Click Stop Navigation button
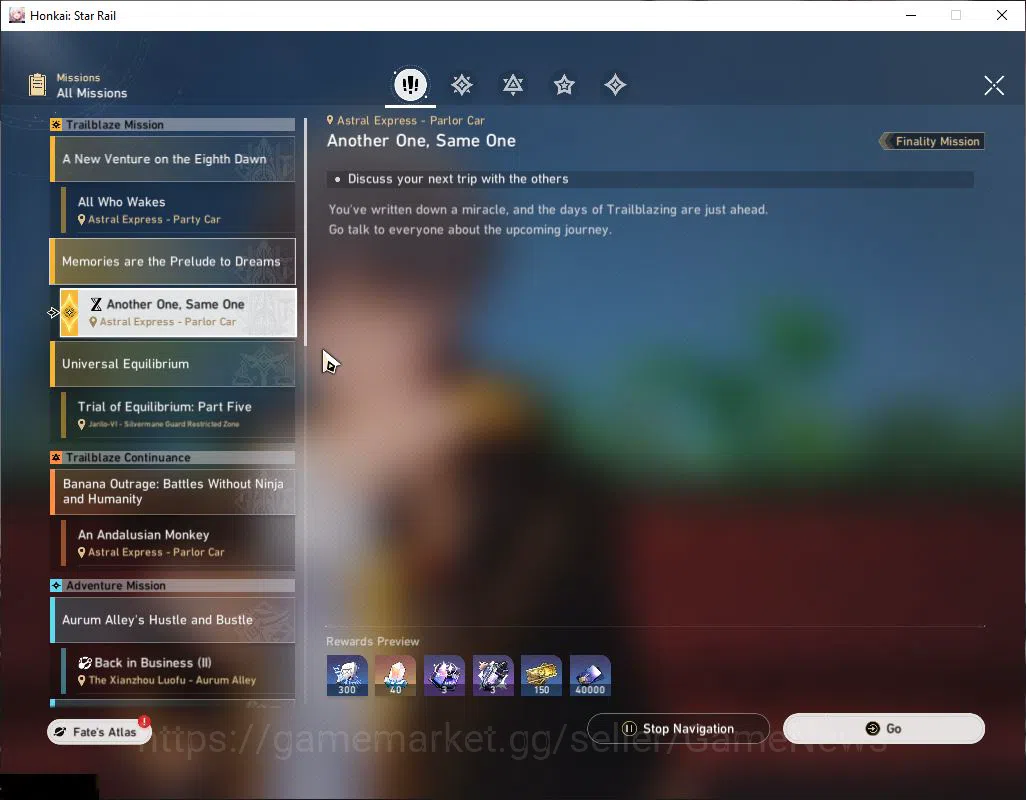The image size is (1026, 800). point(678,729)
